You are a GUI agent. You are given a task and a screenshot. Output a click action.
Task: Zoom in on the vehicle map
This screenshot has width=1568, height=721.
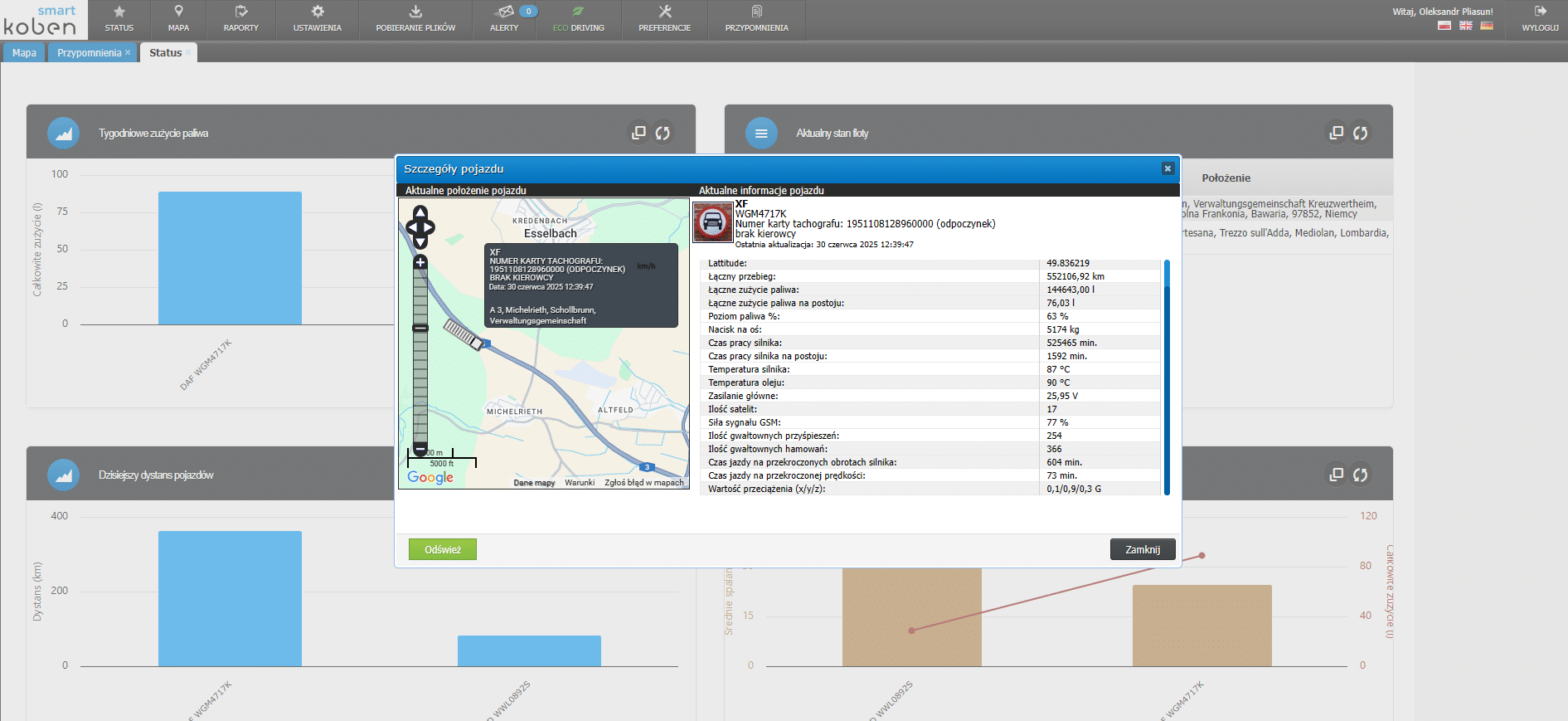click(x=420, y=262)
